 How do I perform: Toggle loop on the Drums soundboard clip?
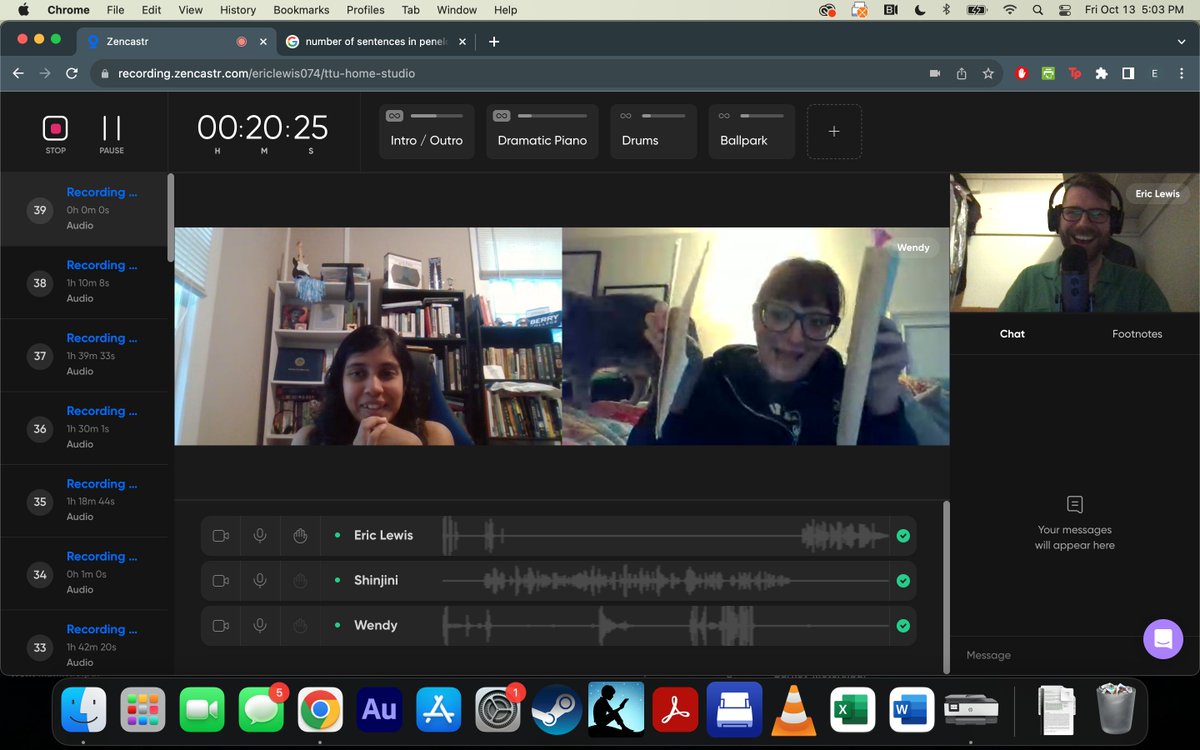627,115
